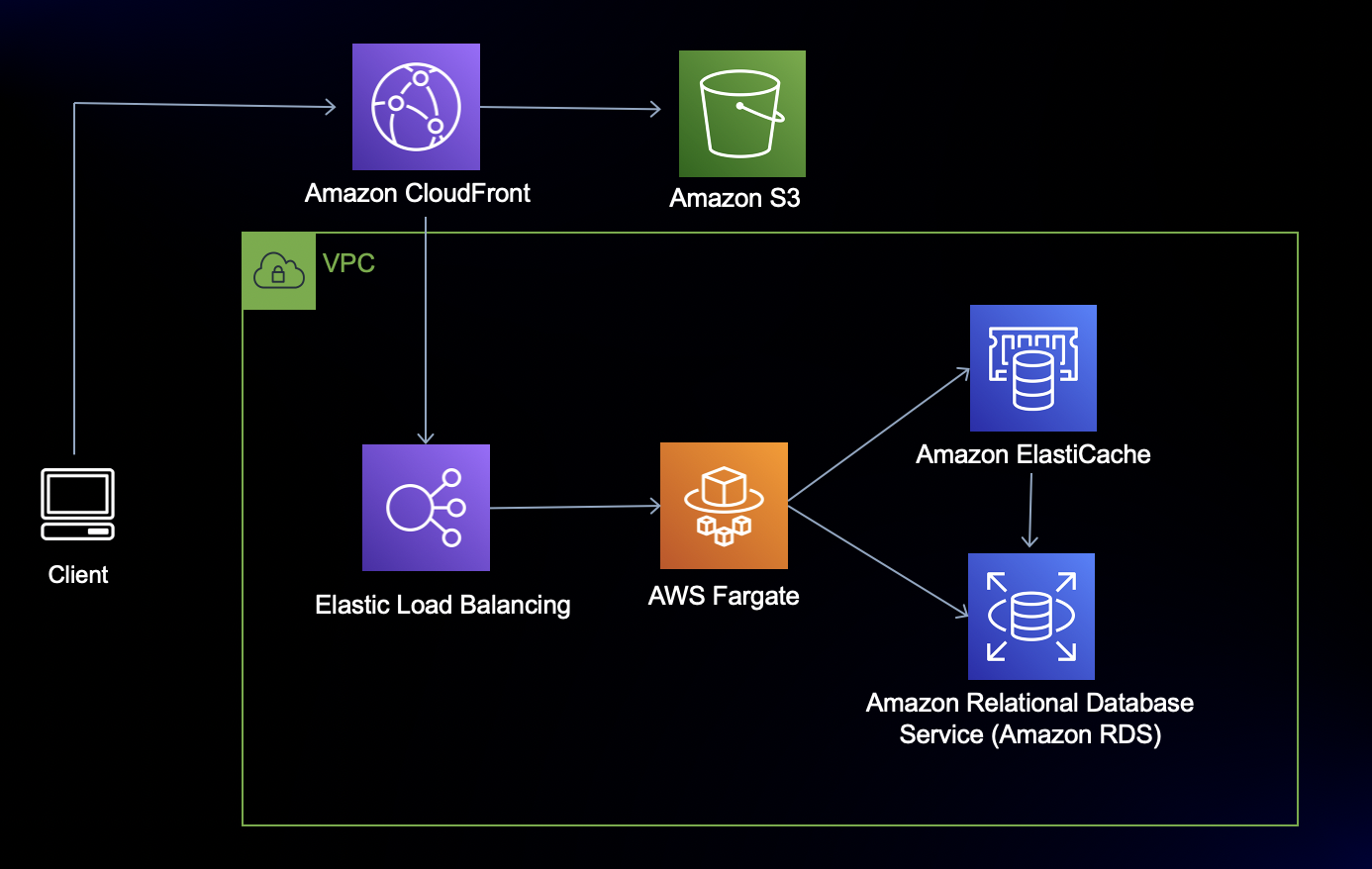Click the Amazon CloudFront icon
The height and width of the screenshot is (869, 1372).
(x=416, y=107)
